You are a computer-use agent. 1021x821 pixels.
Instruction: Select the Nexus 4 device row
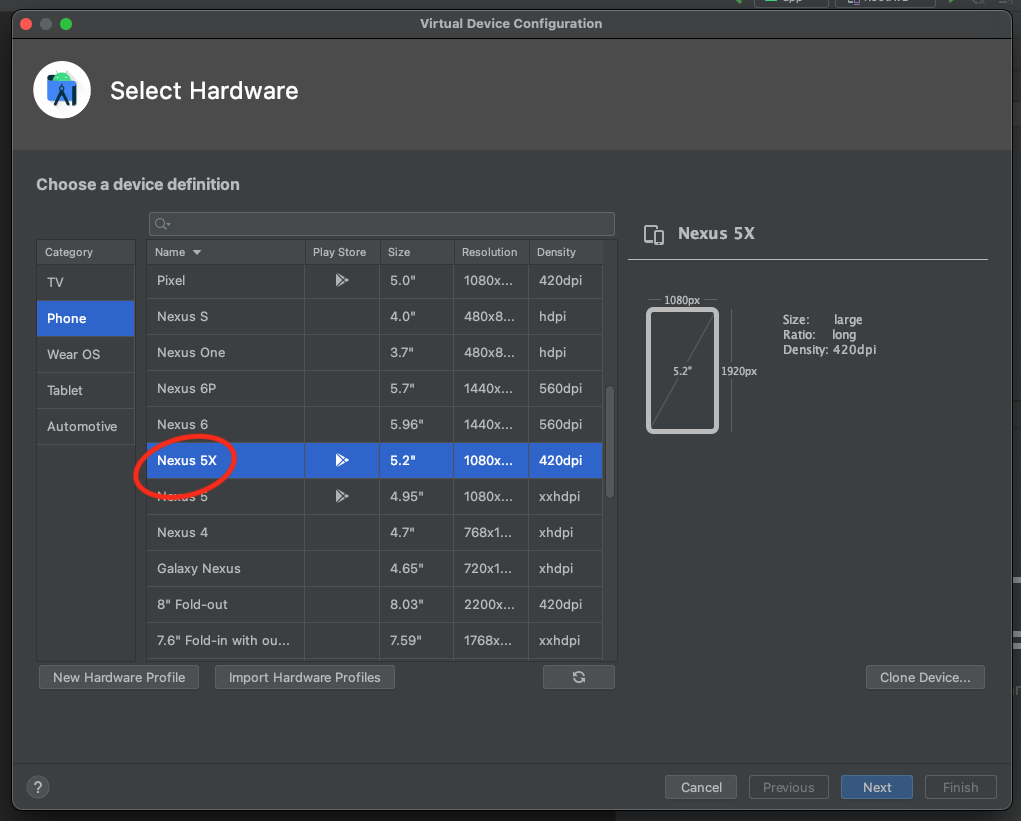(x=374, y=533)
